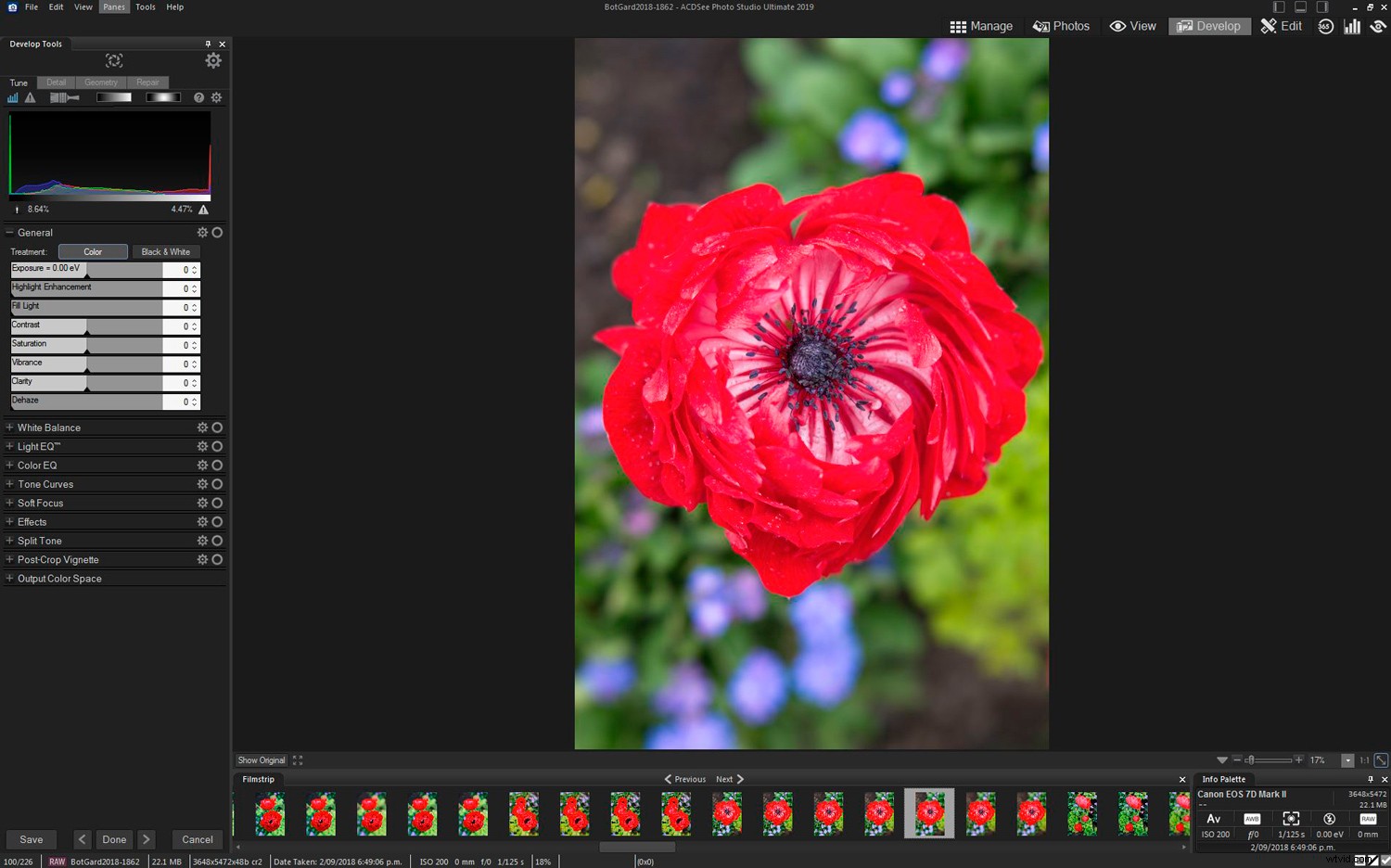The height and width of the screenshot is (868, 1391).
Task: Collapse the General section
Action: pos(8,233)
